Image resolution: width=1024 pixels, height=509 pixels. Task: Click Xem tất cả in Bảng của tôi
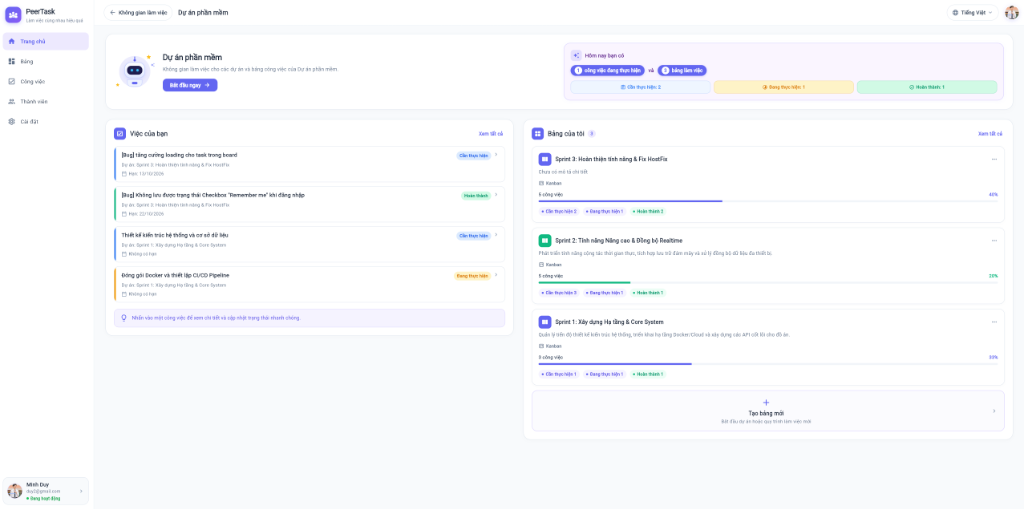pyautogui.click(x=990, y=133)
